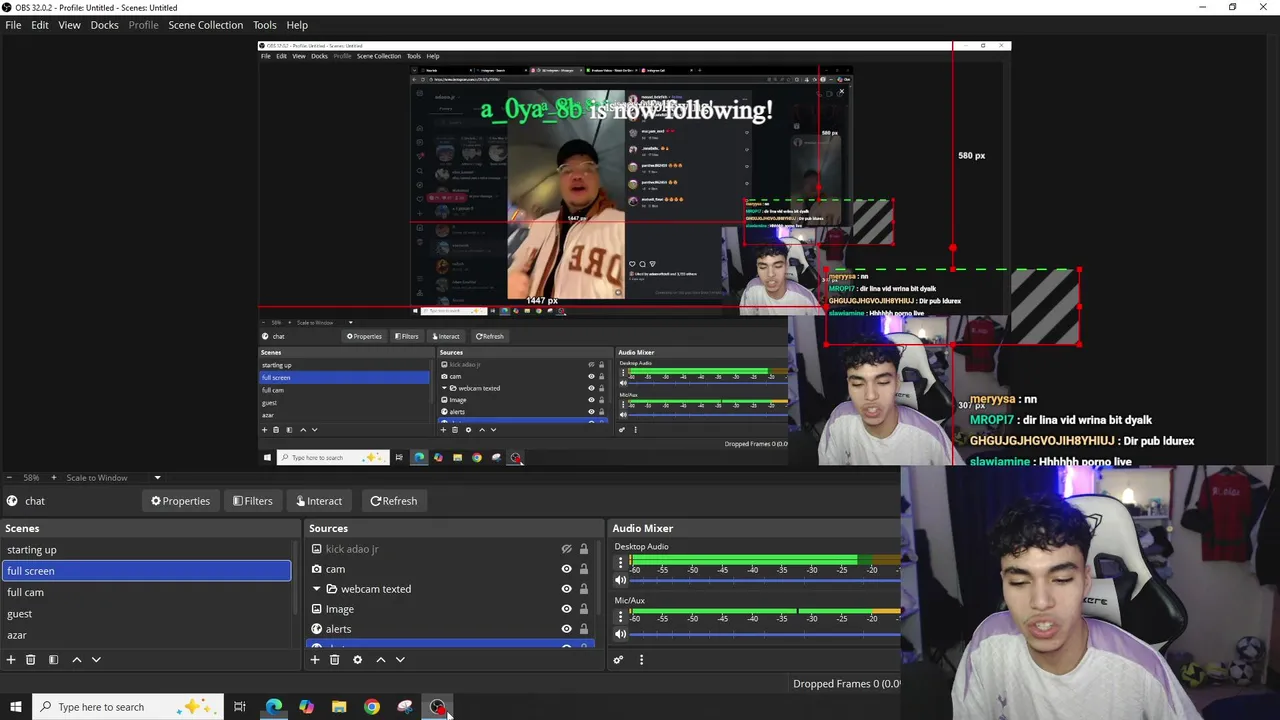Open the View menu
This screenshot has height=720, width=1280.
tap(69, 25)
